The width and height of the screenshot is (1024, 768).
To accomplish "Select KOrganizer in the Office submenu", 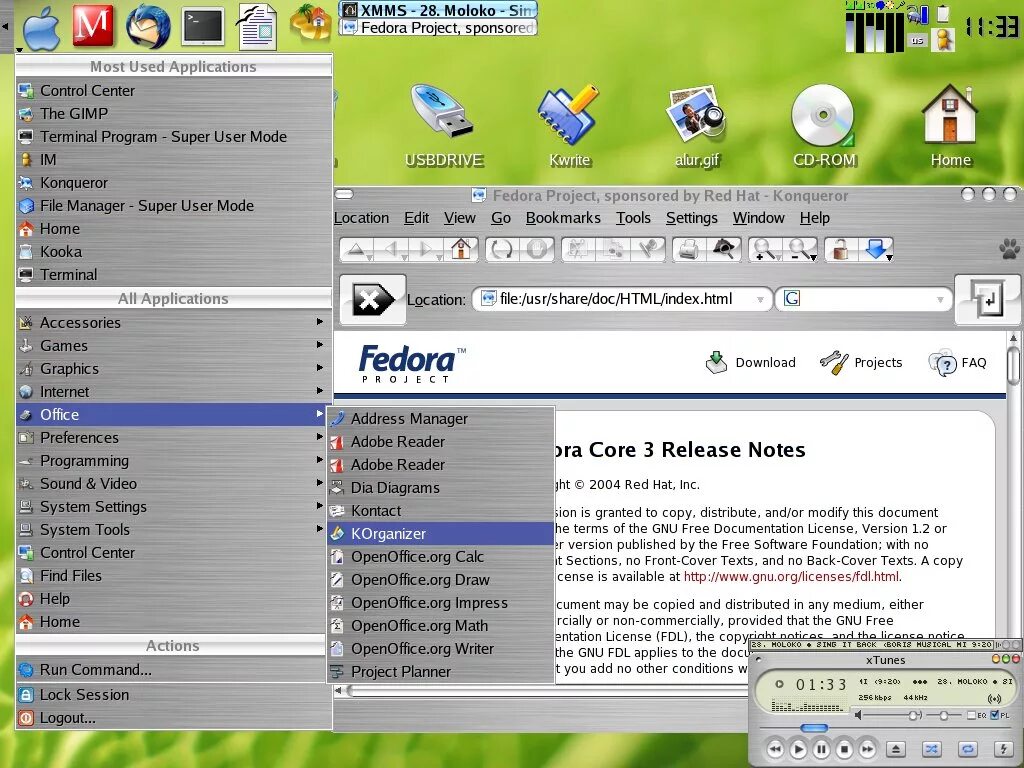I will (x=441, y=534).
